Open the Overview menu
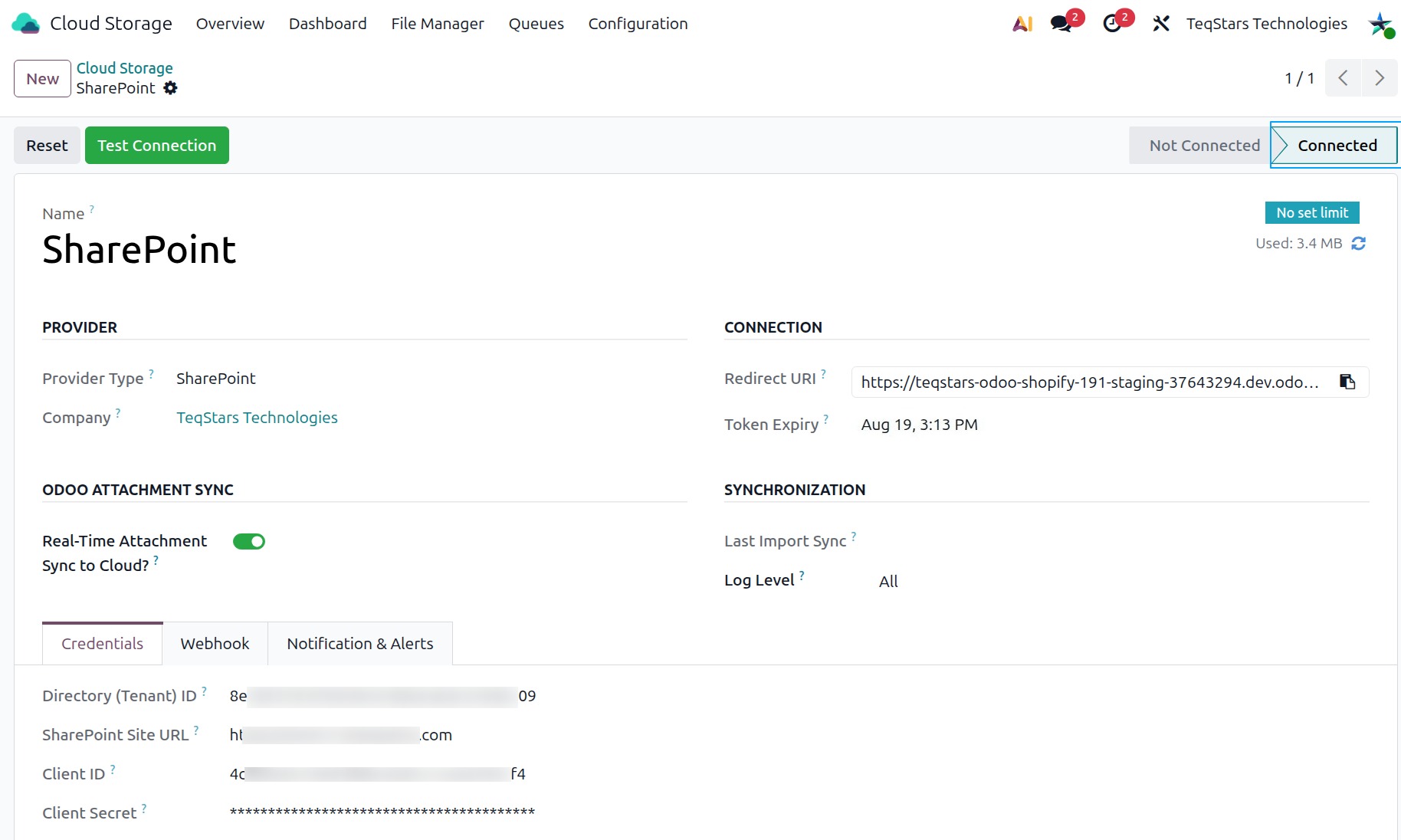This screenshot has height=840, width=1401. 230,24
